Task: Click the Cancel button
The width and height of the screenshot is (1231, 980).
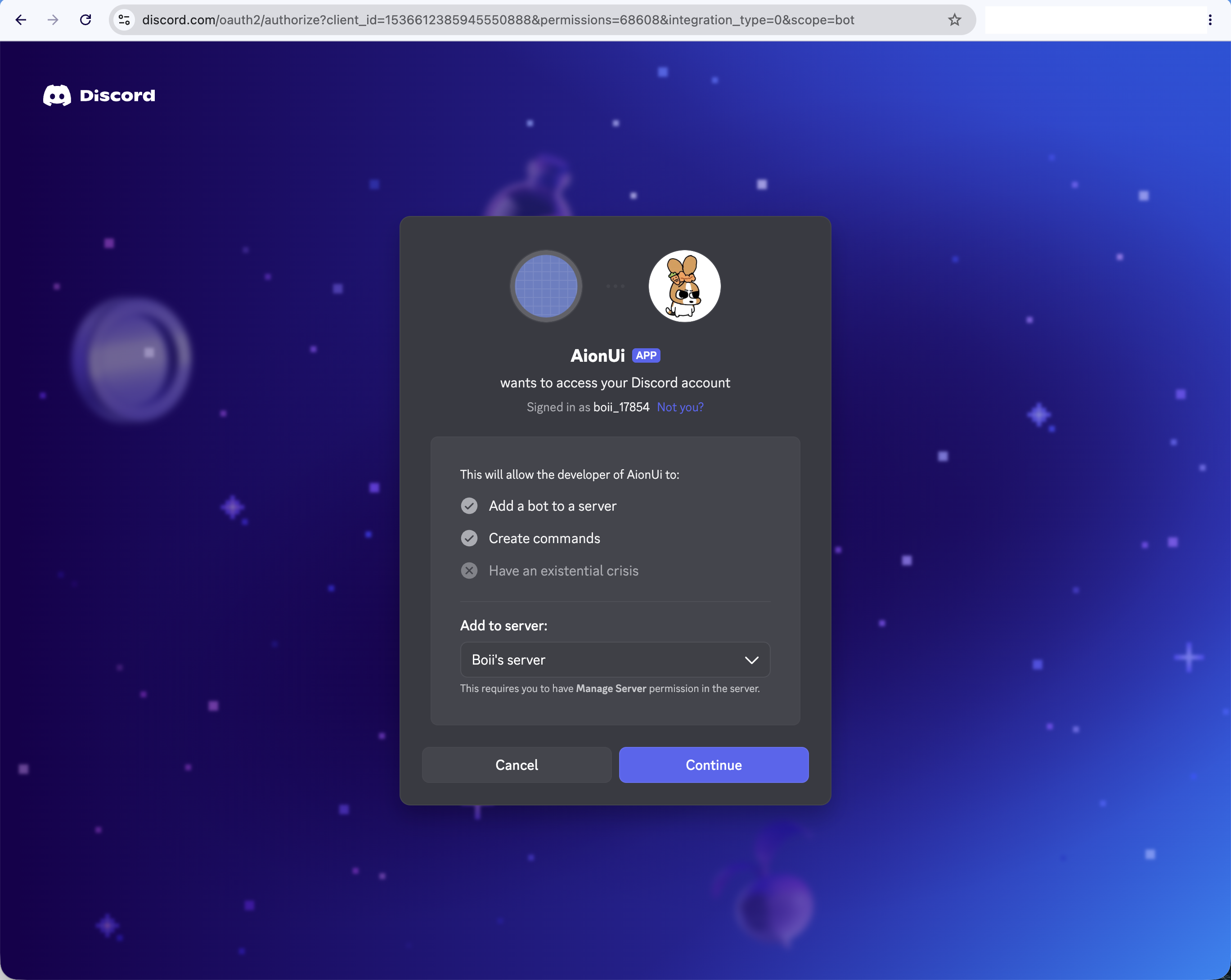Action: point(516,765)
